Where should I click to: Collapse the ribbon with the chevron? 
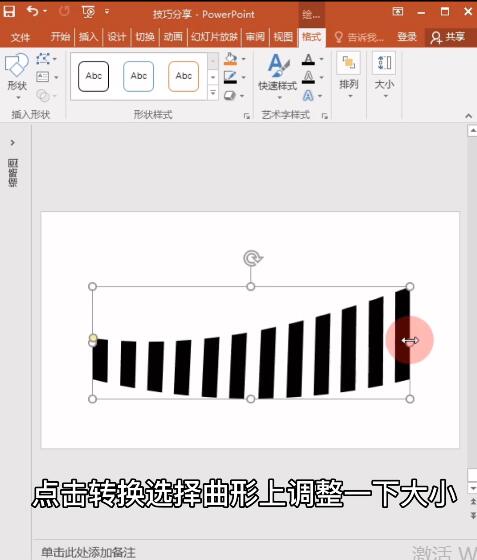tap(468, 116)
